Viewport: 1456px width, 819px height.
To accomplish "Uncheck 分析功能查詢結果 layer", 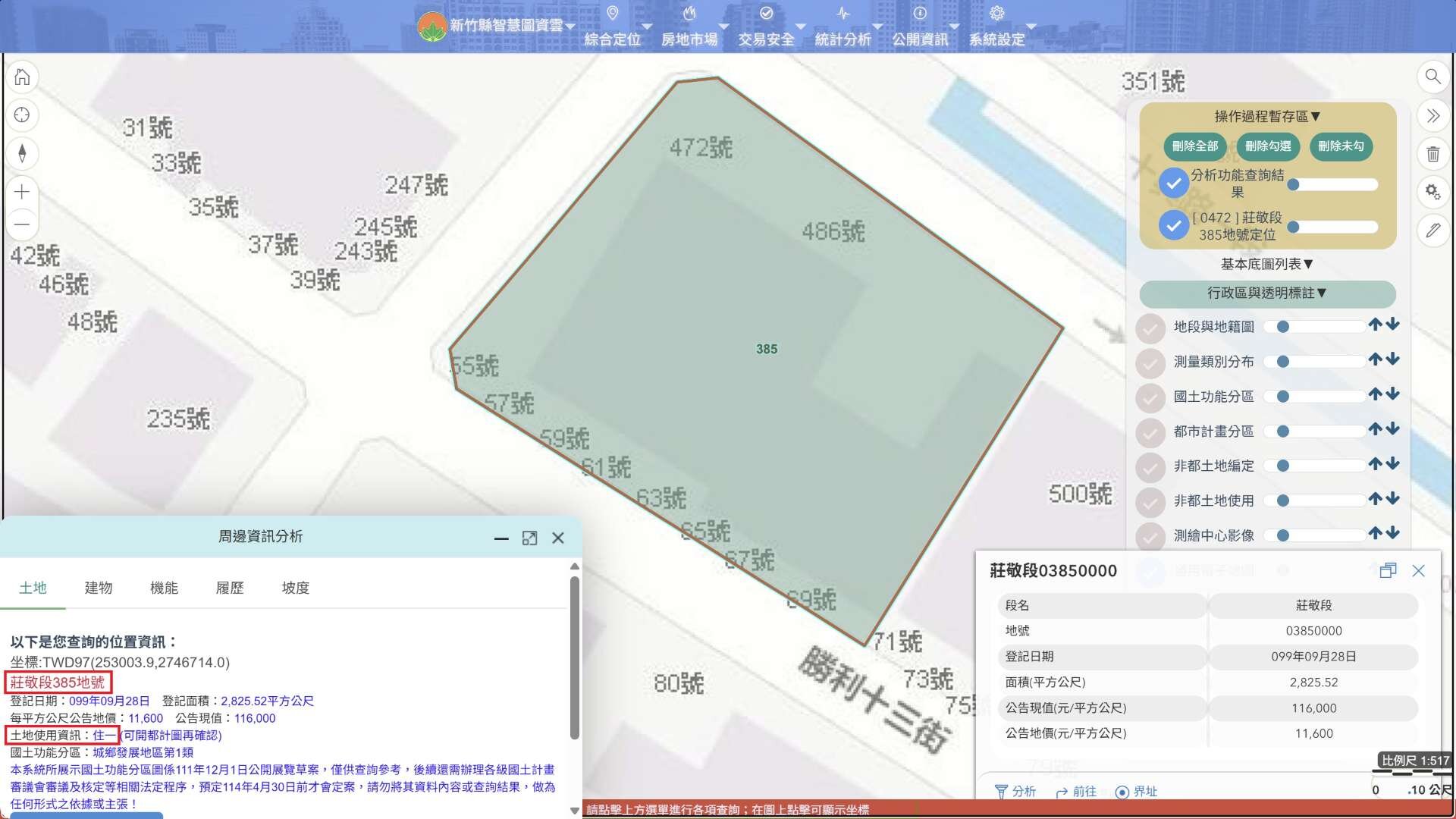I will coord(1173,184).
